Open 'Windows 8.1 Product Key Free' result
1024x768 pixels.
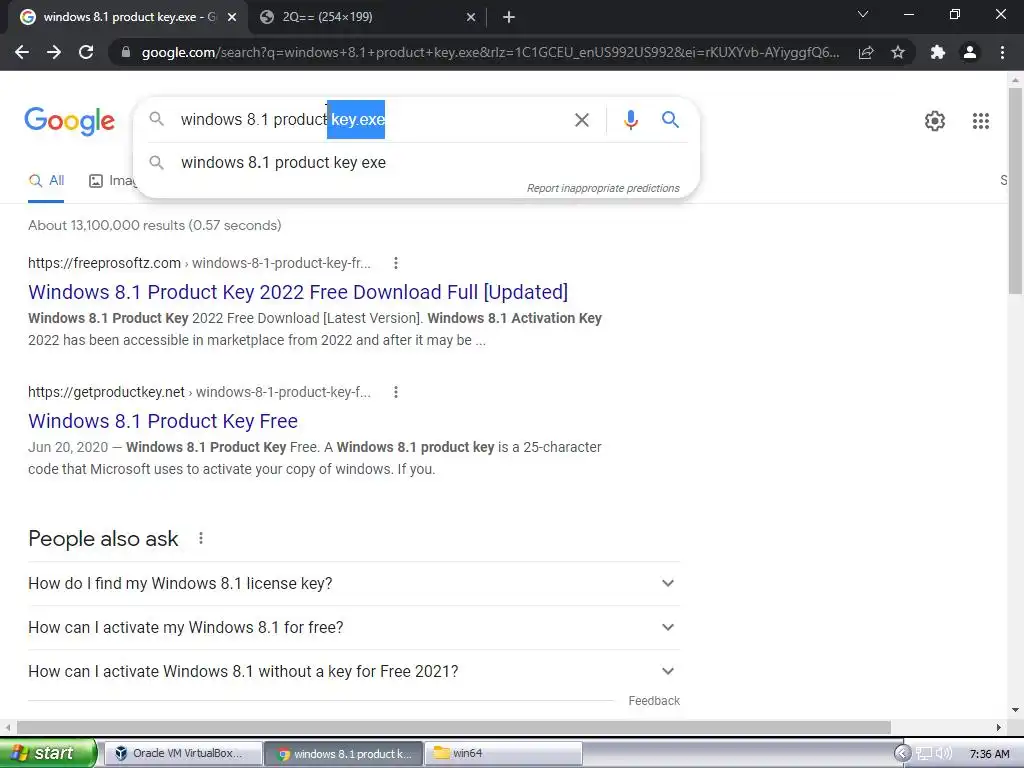(163, 421)
